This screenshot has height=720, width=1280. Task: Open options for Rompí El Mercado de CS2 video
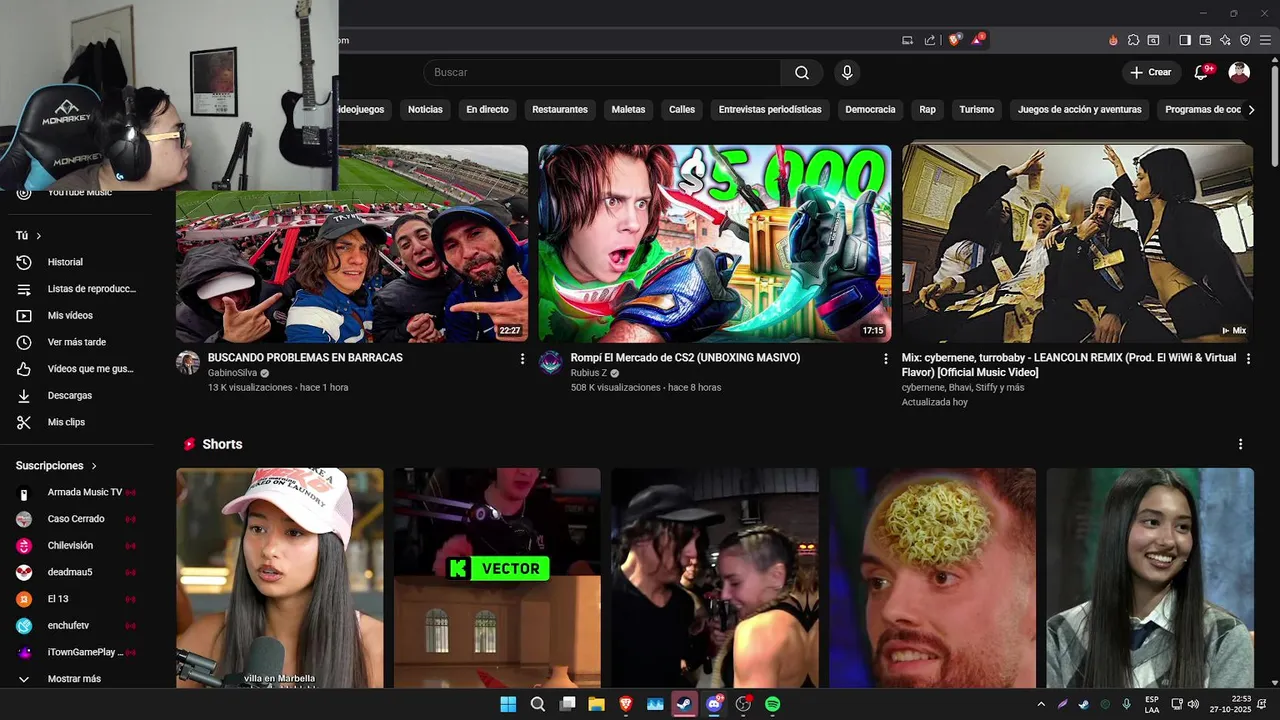click(x=885, y=358)
